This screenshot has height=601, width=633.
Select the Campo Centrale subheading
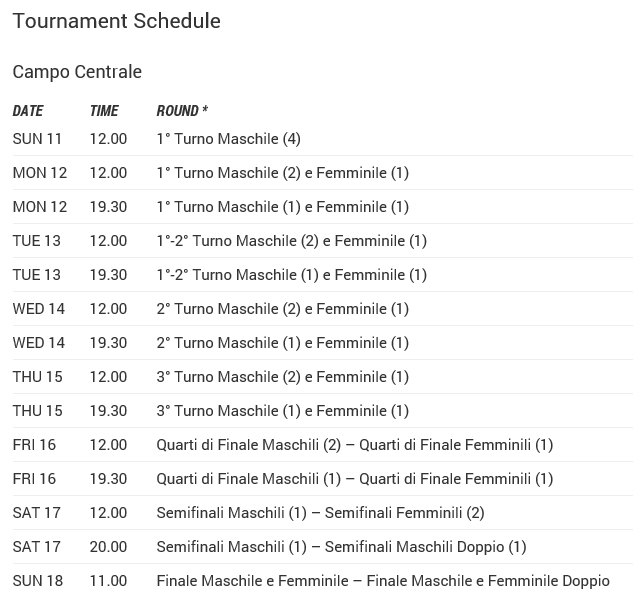pyautogui.click(x=77, y=72)
